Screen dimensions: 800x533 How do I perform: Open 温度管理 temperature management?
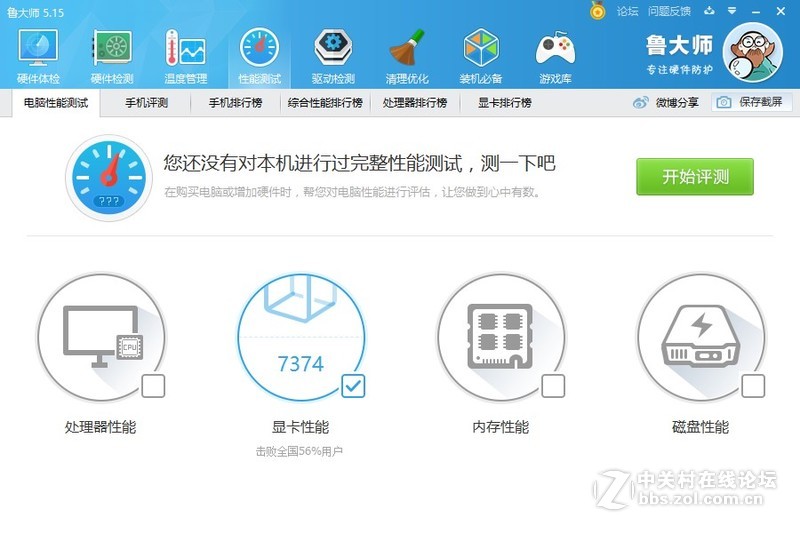[186, 56]
